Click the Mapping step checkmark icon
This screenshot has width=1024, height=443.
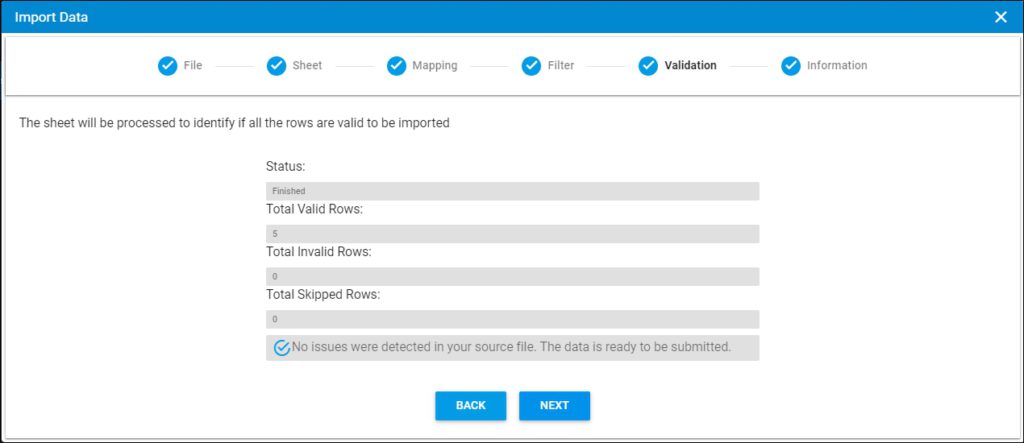tap(396, 66)
